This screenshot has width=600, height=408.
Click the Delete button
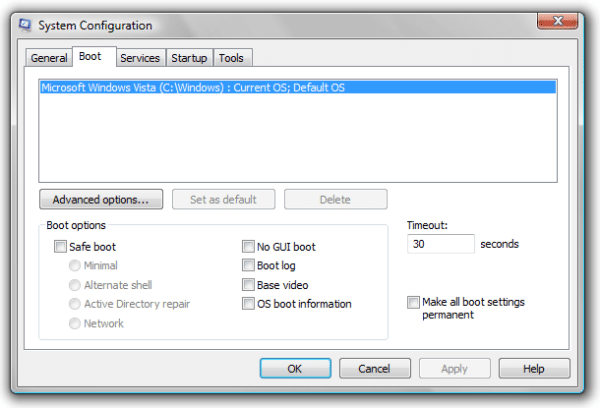(x=336, y=199)
